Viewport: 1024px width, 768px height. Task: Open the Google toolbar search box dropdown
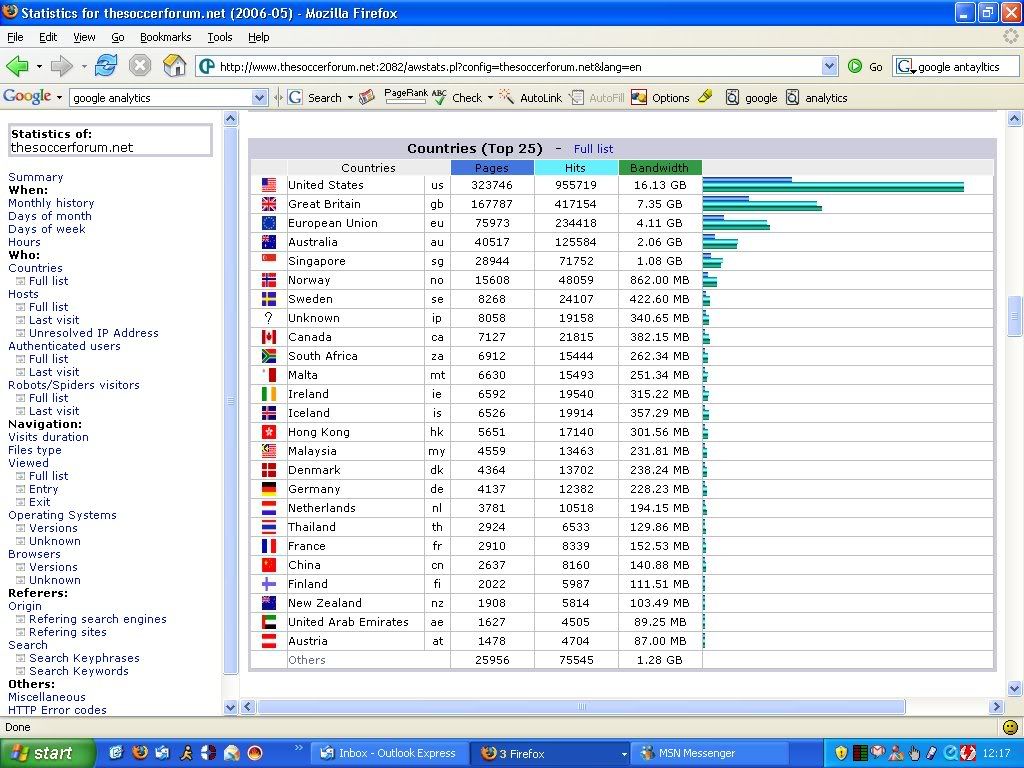(260, 98)
